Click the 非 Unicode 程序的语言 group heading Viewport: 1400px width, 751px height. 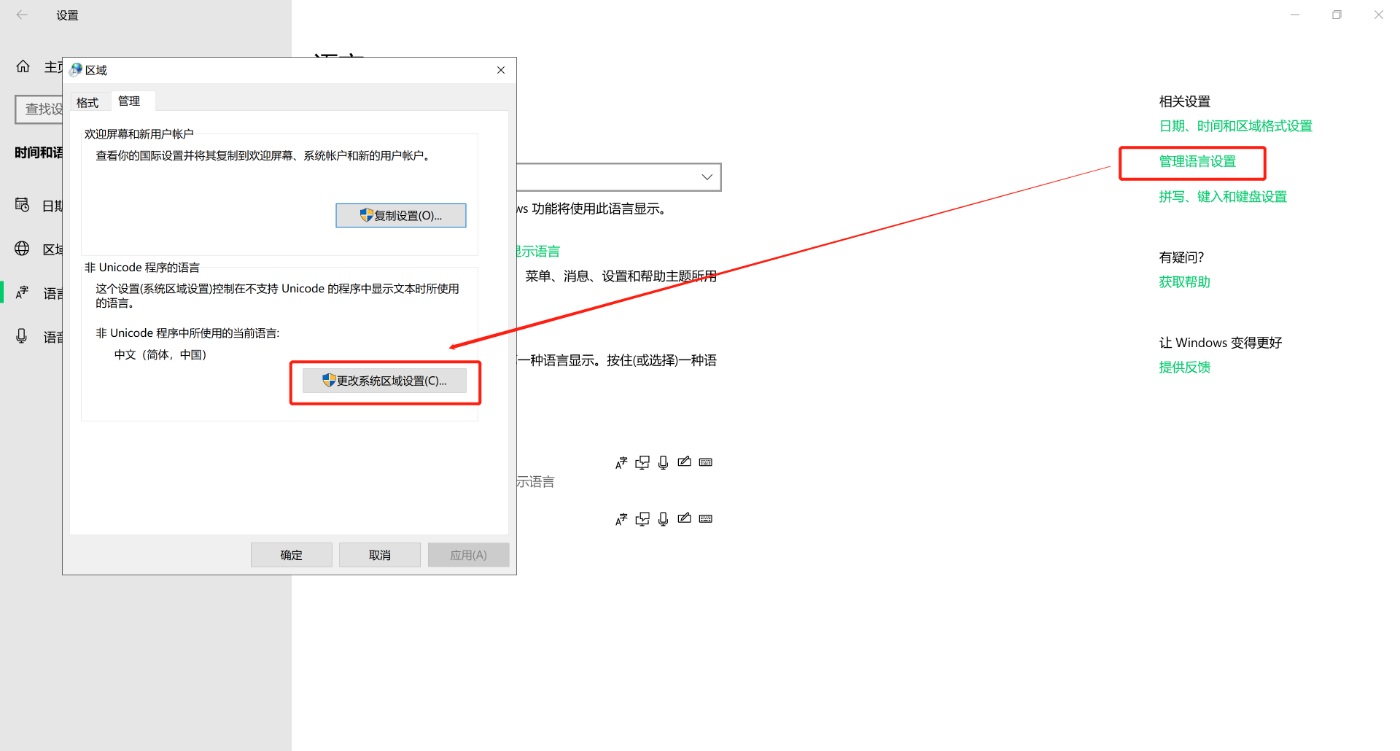pyautogui.click(x=142, y=267)
